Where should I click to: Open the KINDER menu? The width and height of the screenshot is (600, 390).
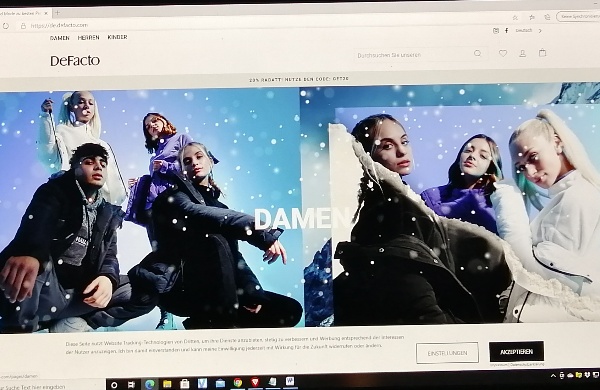117,37
